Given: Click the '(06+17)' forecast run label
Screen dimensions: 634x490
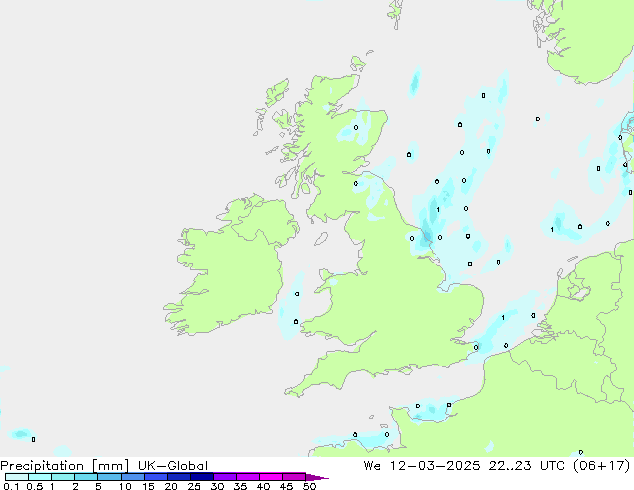Looking at the screenshot, I should click(602, 466).
